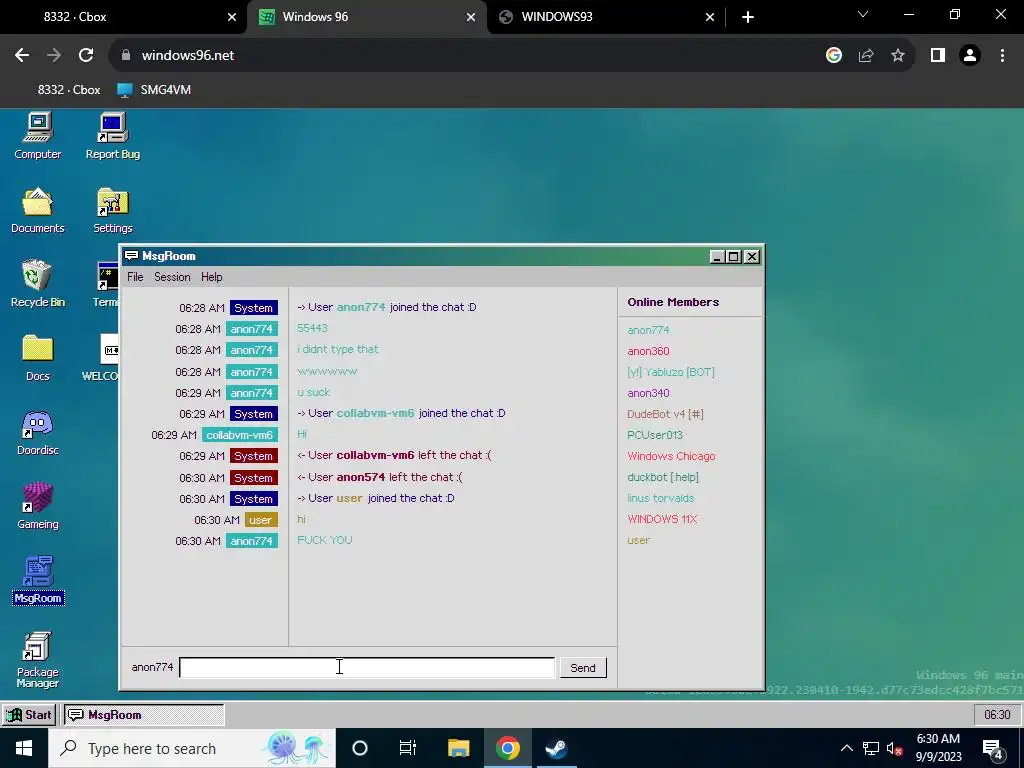Viewport: 1024px width, 768px height.
Task: Open the notification center icon
Action: click(x=993, y=748)
